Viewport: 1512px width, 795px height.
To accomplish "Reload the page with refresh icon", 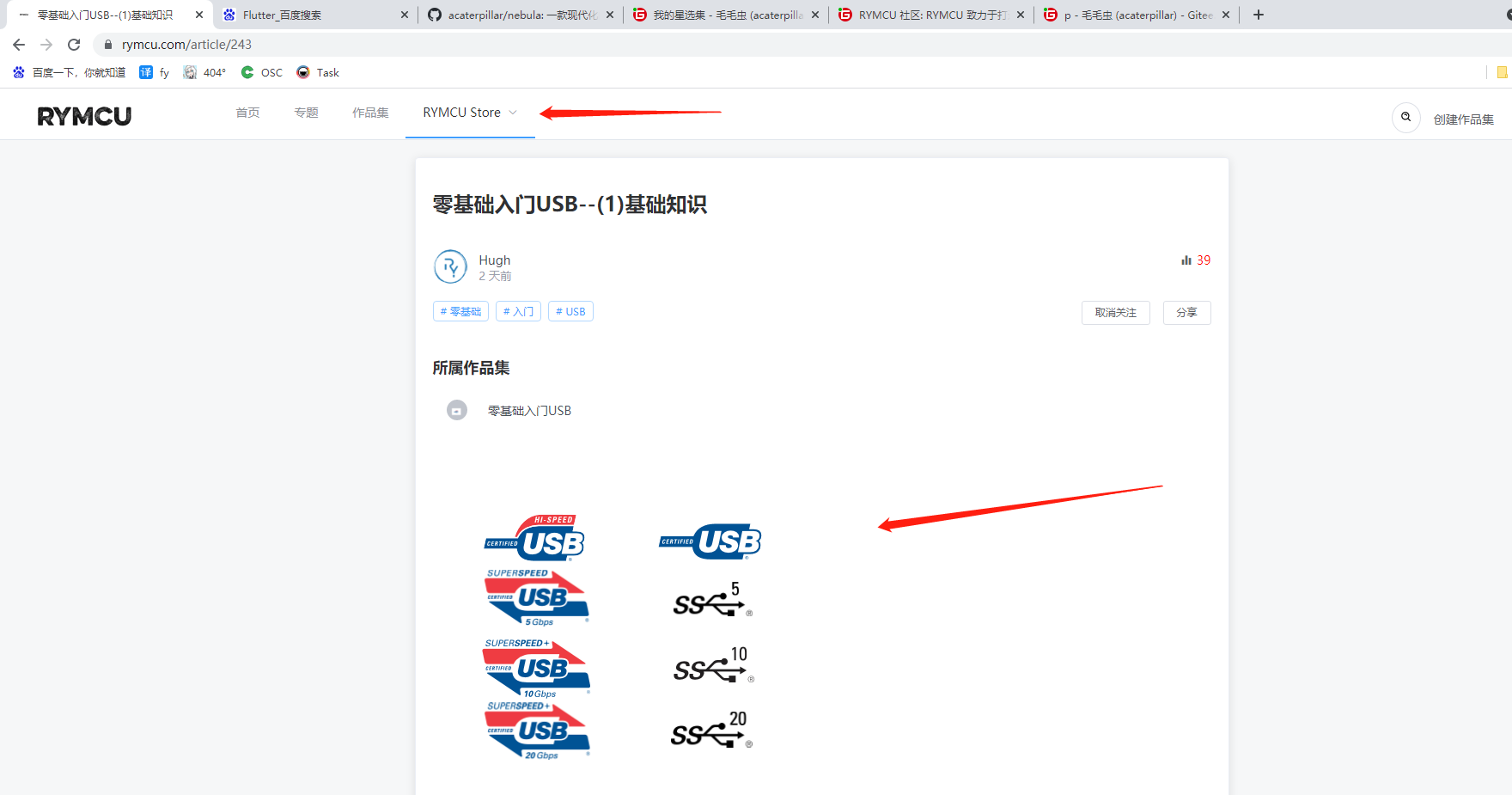I will click(74, 45).
